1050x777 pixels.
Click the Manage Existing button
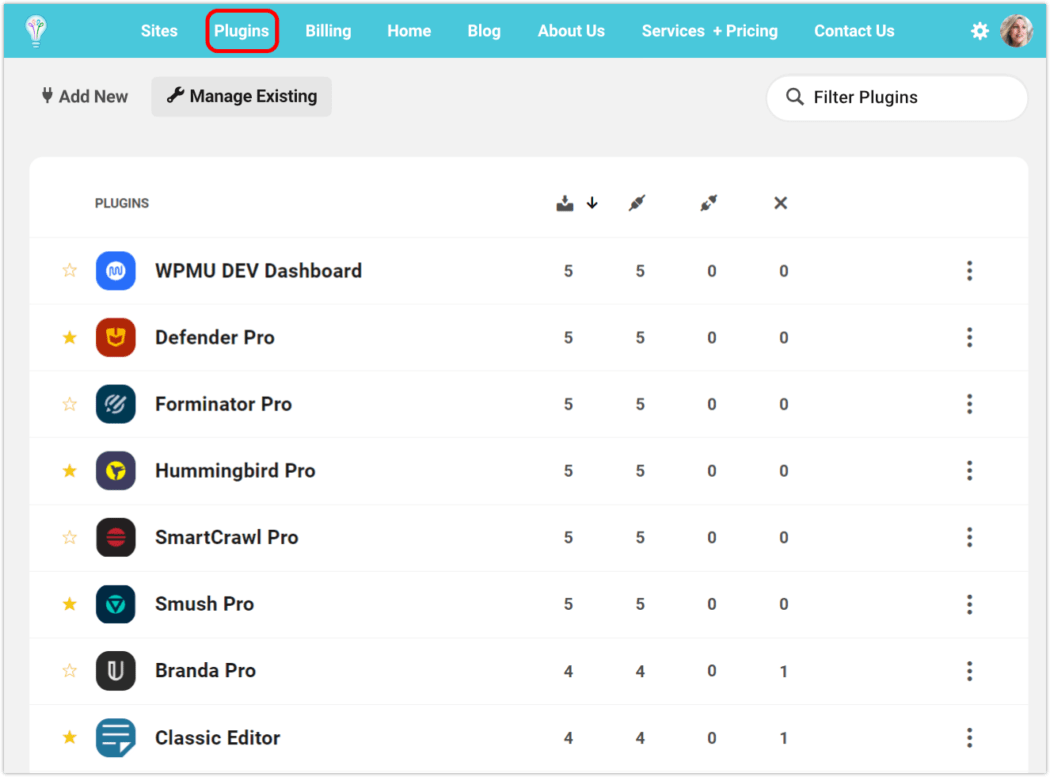(x=241, y=96)
